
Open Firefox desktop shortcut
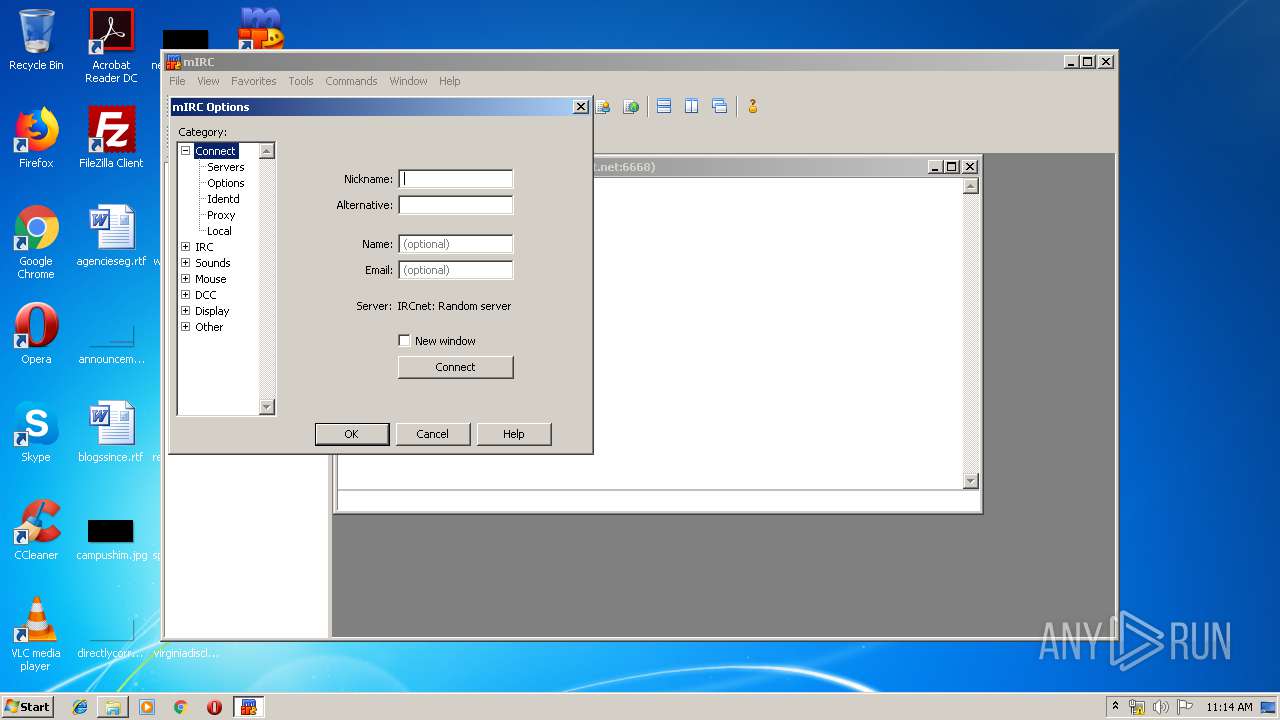point(36,138)
